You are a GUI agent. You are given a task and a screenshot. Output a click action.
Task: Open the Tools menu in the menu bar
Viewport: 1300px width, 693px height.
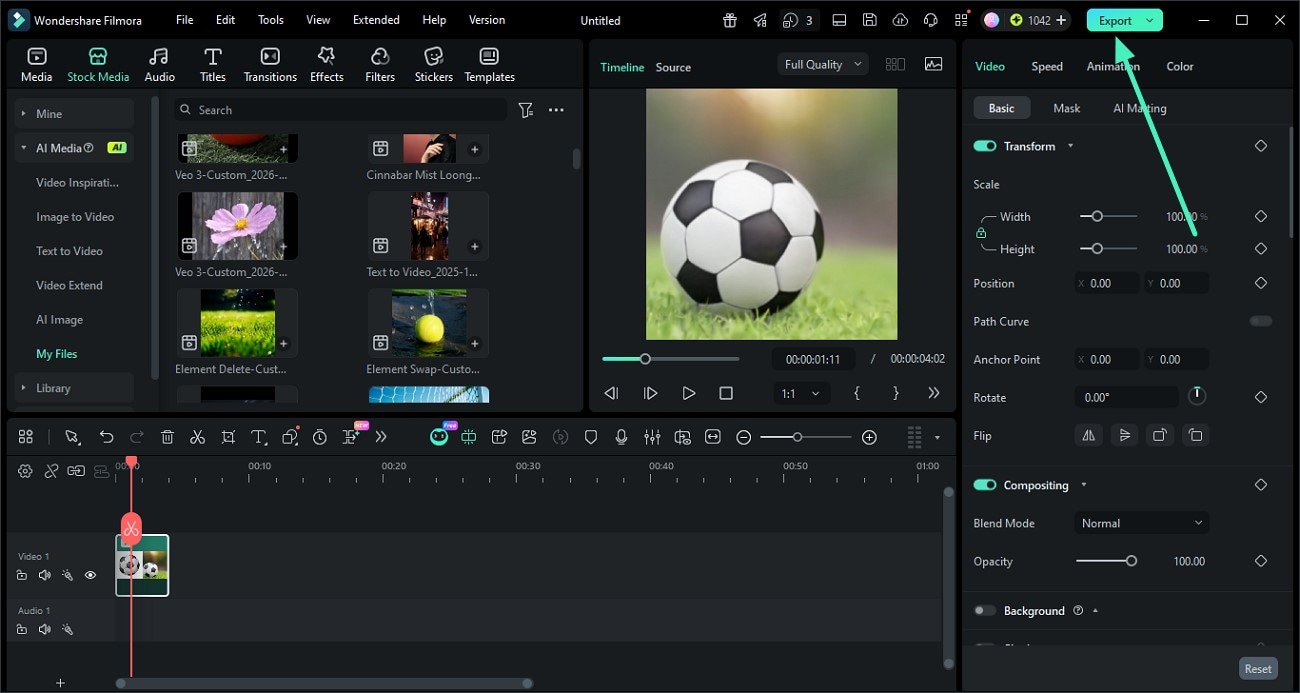click(x=269, y=19)
